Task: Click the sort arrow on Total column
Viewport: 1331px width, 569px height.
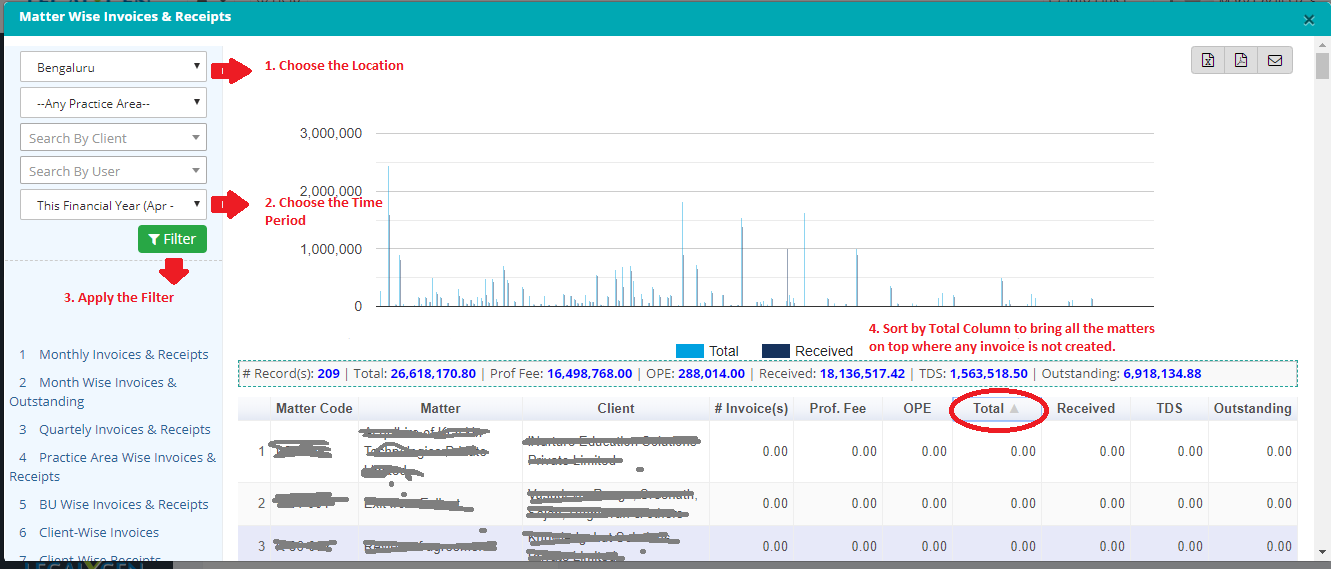Action: [x=1014, y=409]
